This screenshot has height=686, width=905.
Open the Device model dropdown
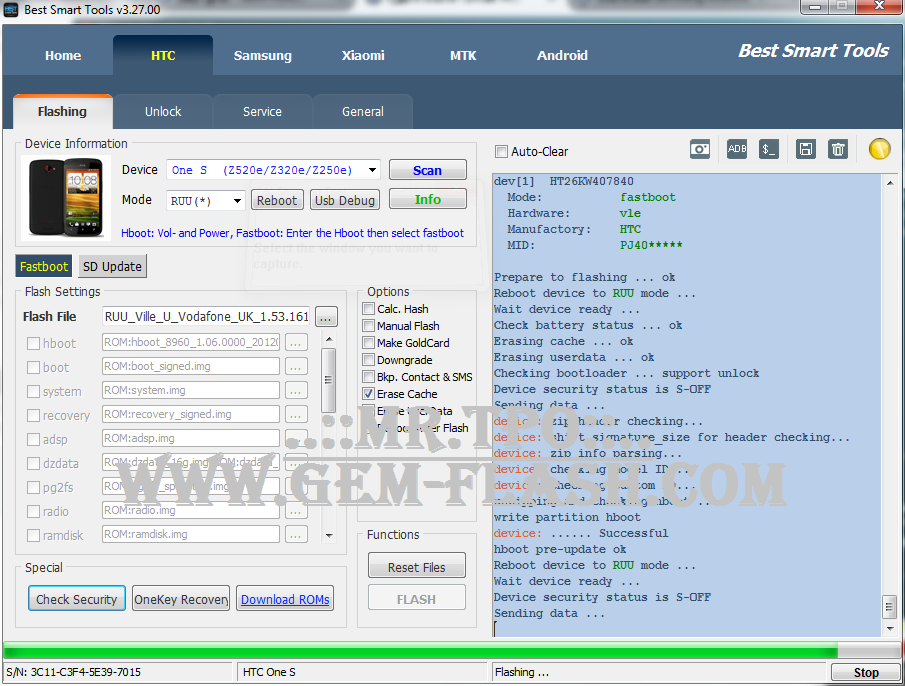point(373,170)
